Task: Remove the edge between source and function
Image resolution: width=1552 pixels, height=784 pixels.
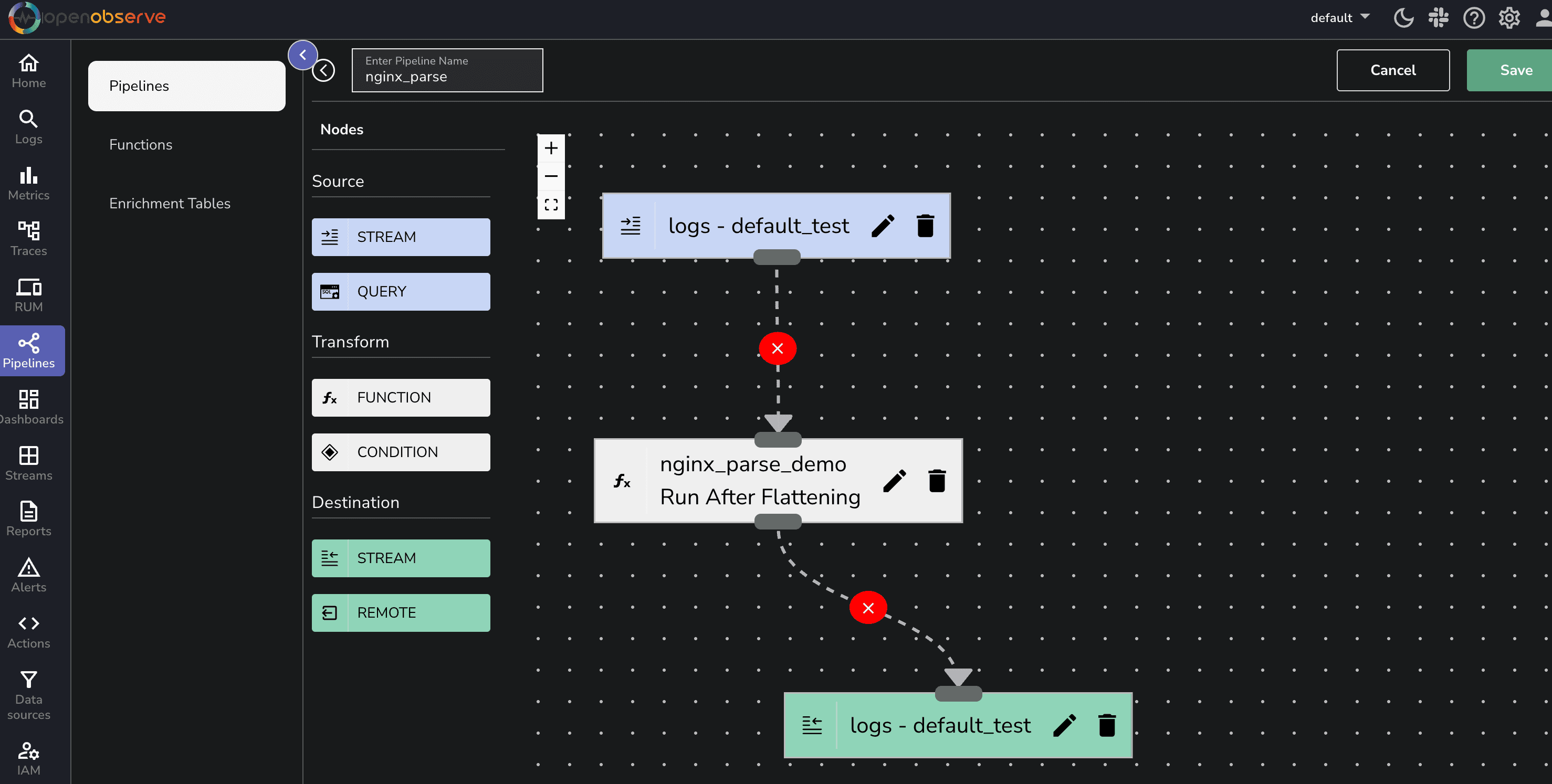Action: 777,348
